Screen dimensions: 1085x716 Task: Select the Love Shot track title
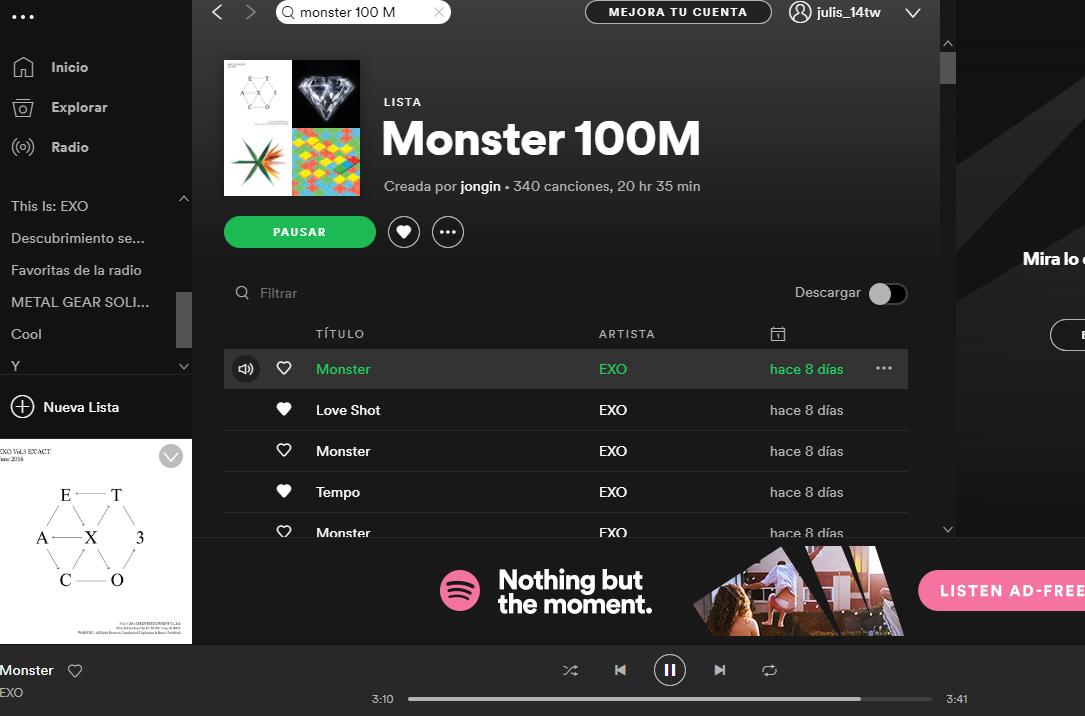pos(348,410)
